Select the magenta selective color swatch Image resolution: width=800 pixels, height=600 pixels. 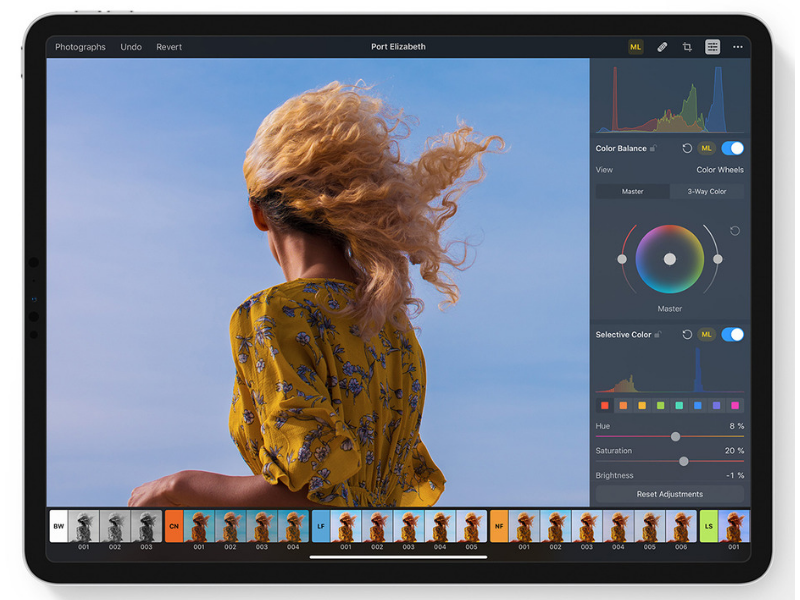(x=735, y=406)
